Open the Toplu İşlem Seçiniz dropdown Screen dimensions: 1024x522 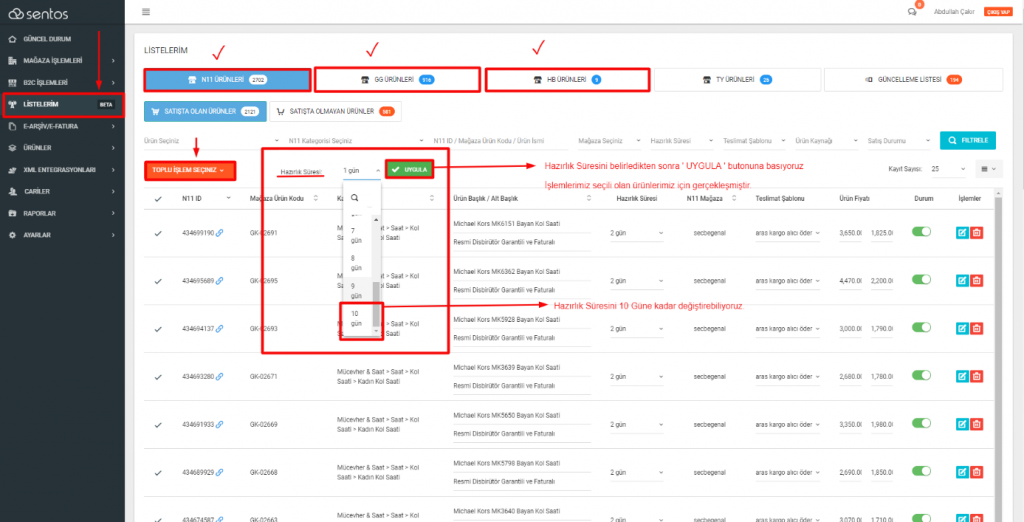pyautogui.click(x=189, y=170)
